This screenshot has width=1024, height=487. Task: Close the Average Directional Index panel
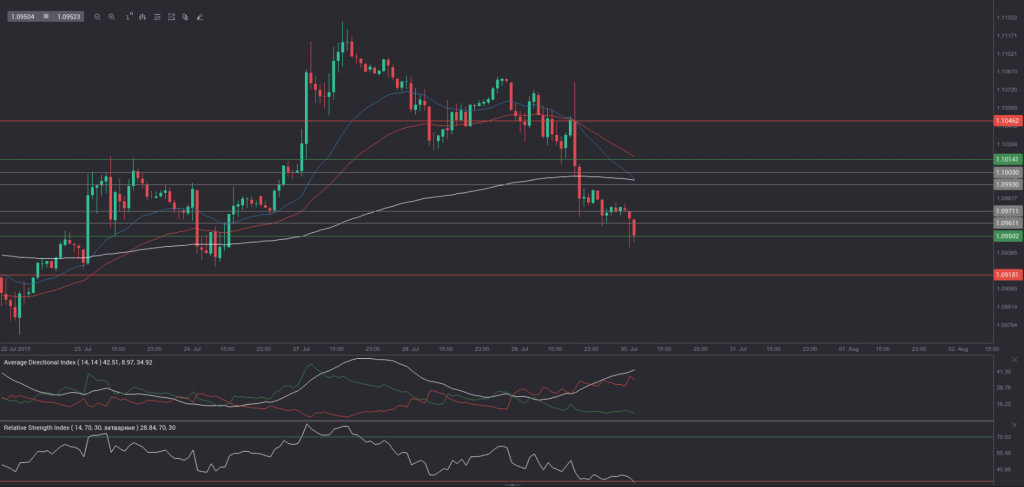1014,360
